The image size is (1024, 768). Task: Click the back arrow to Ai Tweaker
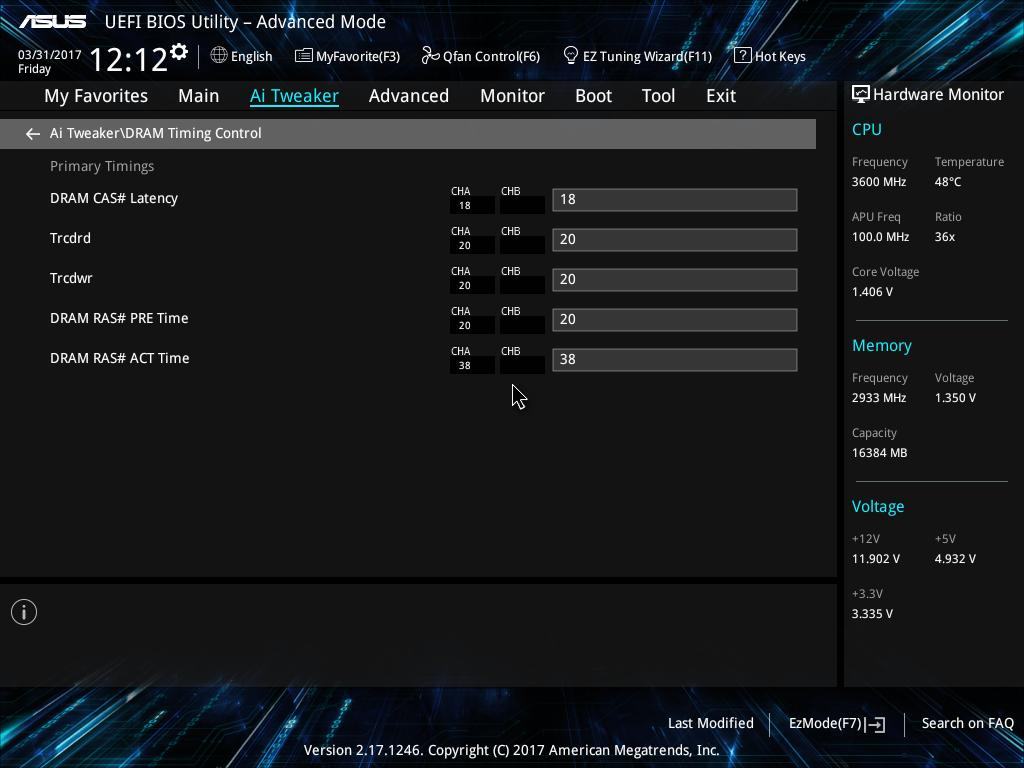click(x=33, y=134)
